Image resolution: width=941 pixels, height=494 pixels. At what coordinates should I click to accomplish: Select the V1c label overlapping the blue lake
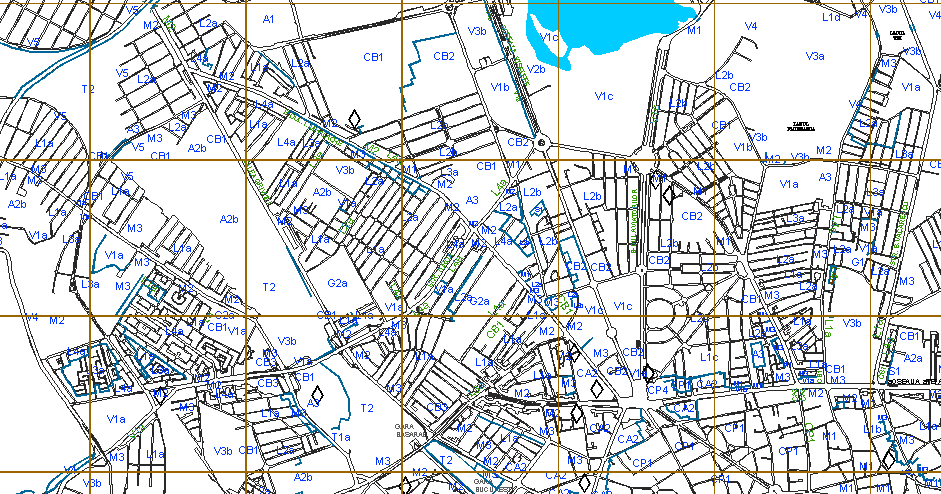click(549, 37)
